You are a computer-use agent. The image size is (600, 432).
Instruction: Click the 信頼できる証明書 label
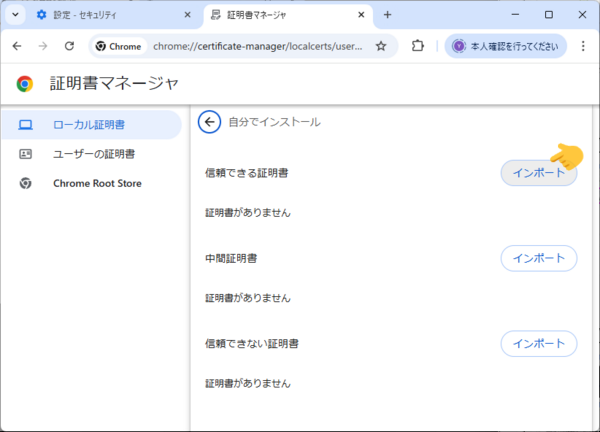tap(246, 173)
